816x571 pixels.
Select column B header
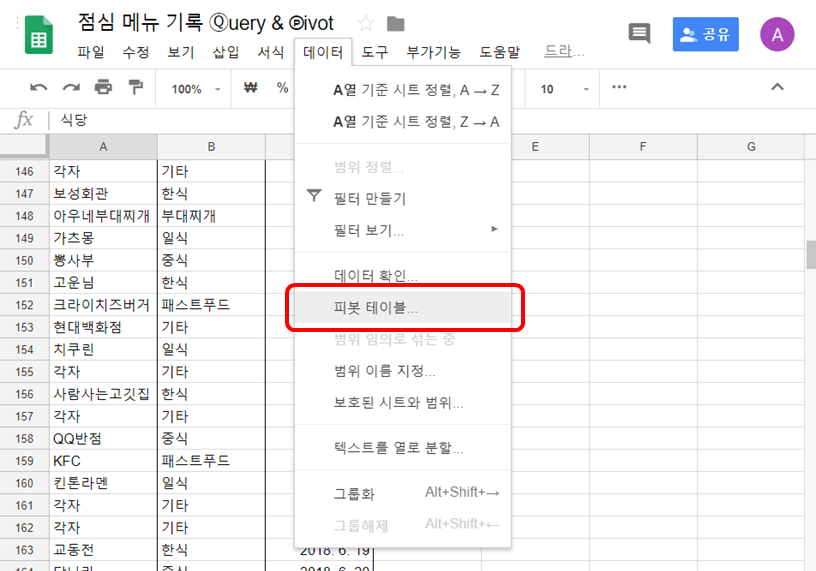pyautogui.click(x=211, y=147)
